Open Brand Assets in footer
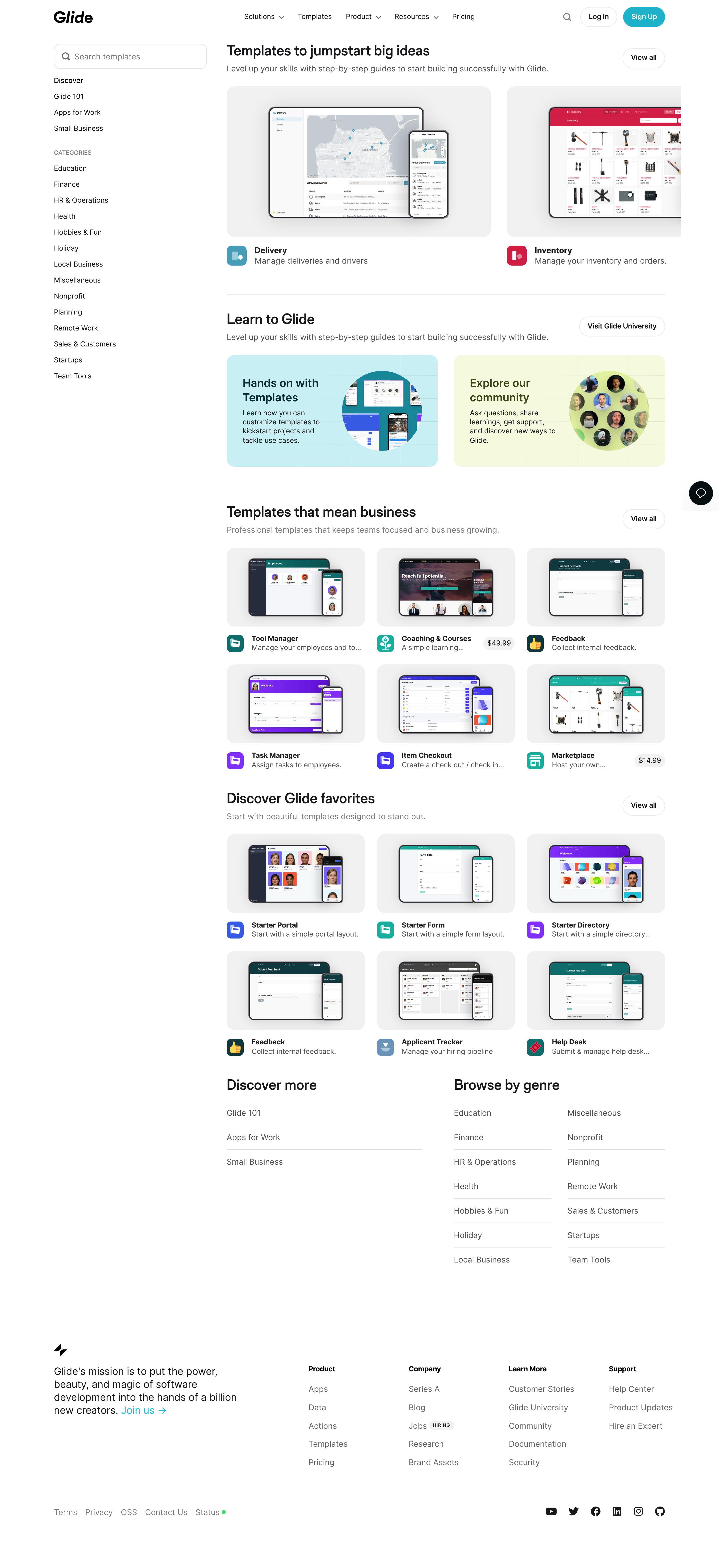Viewport: 719px width, 1568px height. coord(433,1462)
